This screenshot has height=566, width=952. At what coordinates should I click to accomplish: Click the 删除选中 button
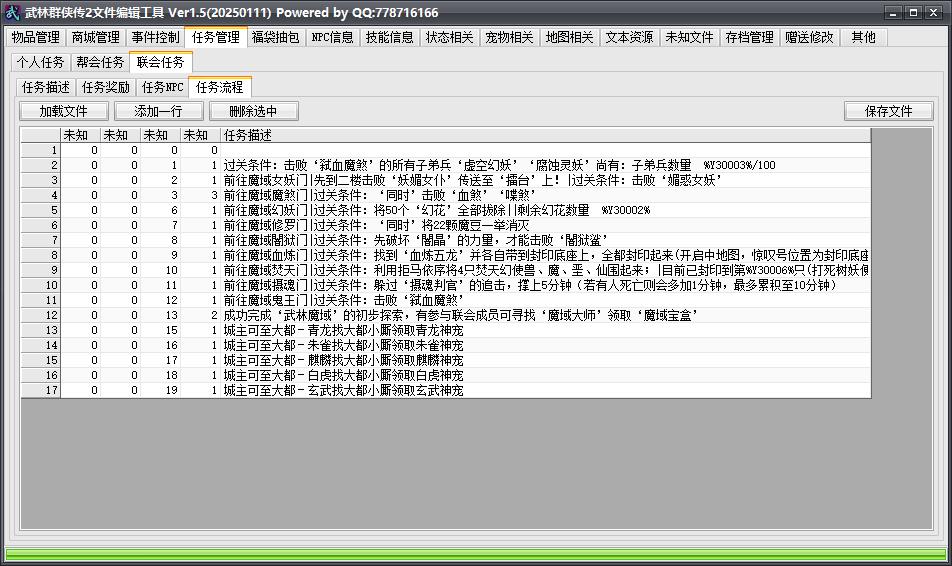(253, 111)
